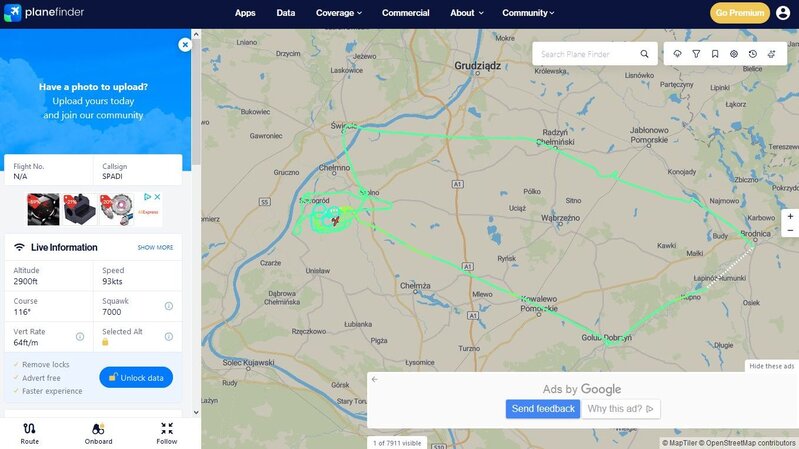Focus the Search Plane Finder field
799x449 pixels.
tap(586, 54)
